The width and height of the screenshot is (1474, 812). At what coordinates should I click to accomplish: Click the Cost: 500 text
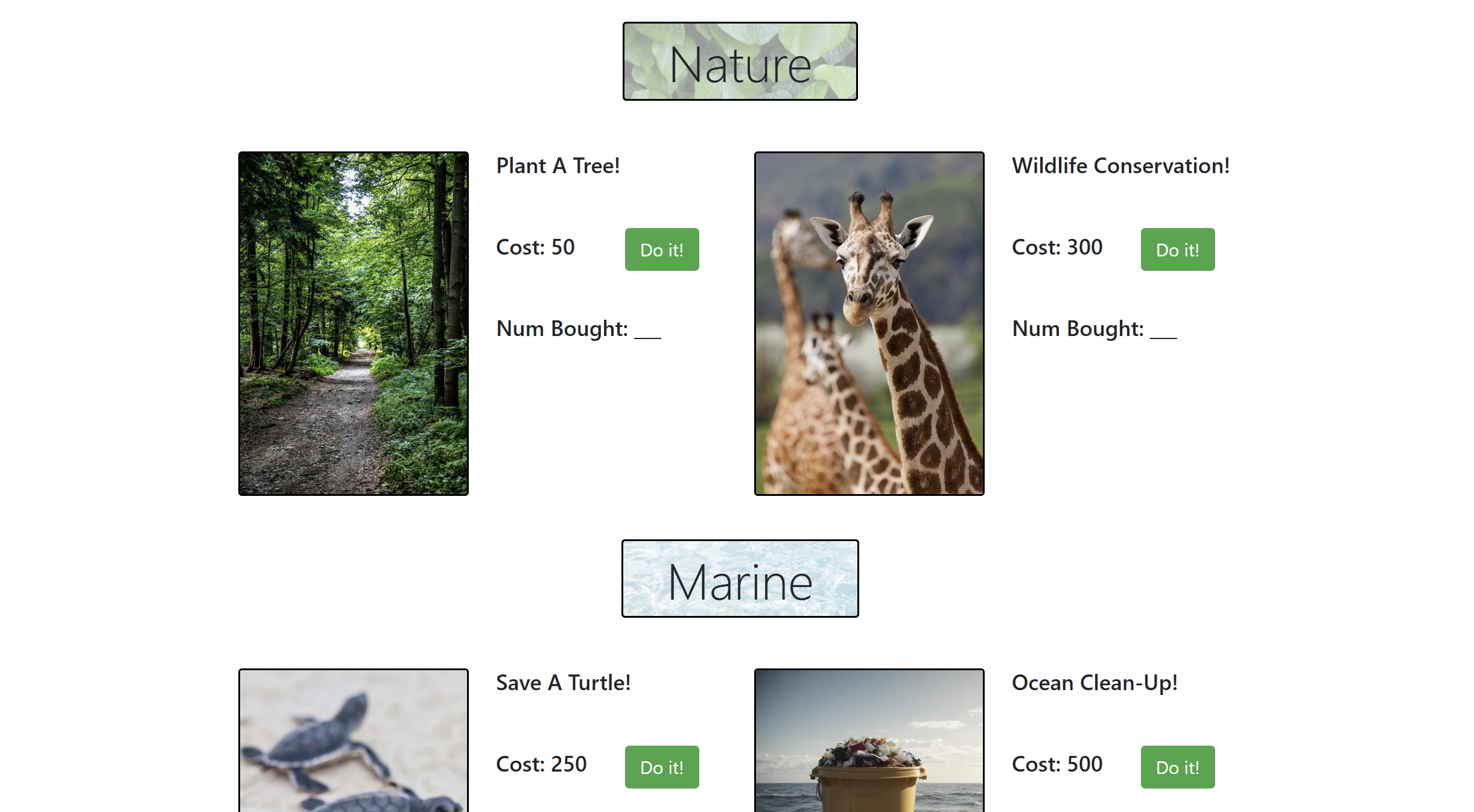[1056, 764]
